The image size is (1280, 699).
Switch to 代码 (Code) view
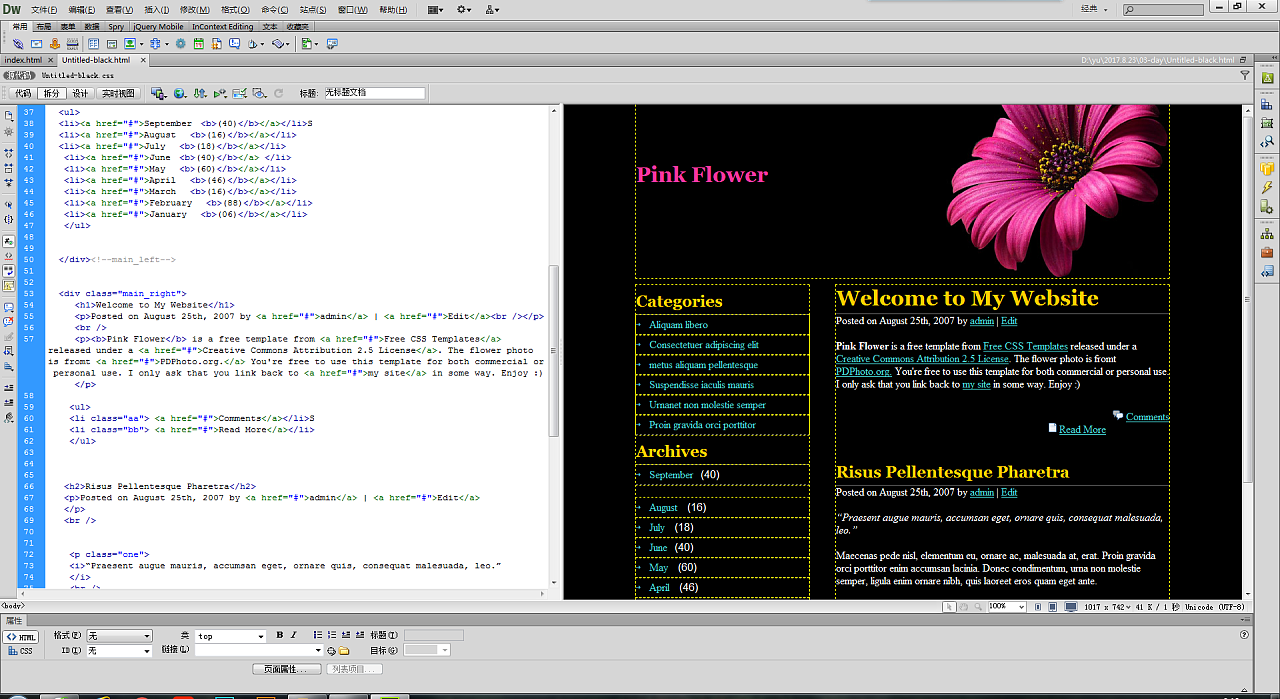point(22,93)
